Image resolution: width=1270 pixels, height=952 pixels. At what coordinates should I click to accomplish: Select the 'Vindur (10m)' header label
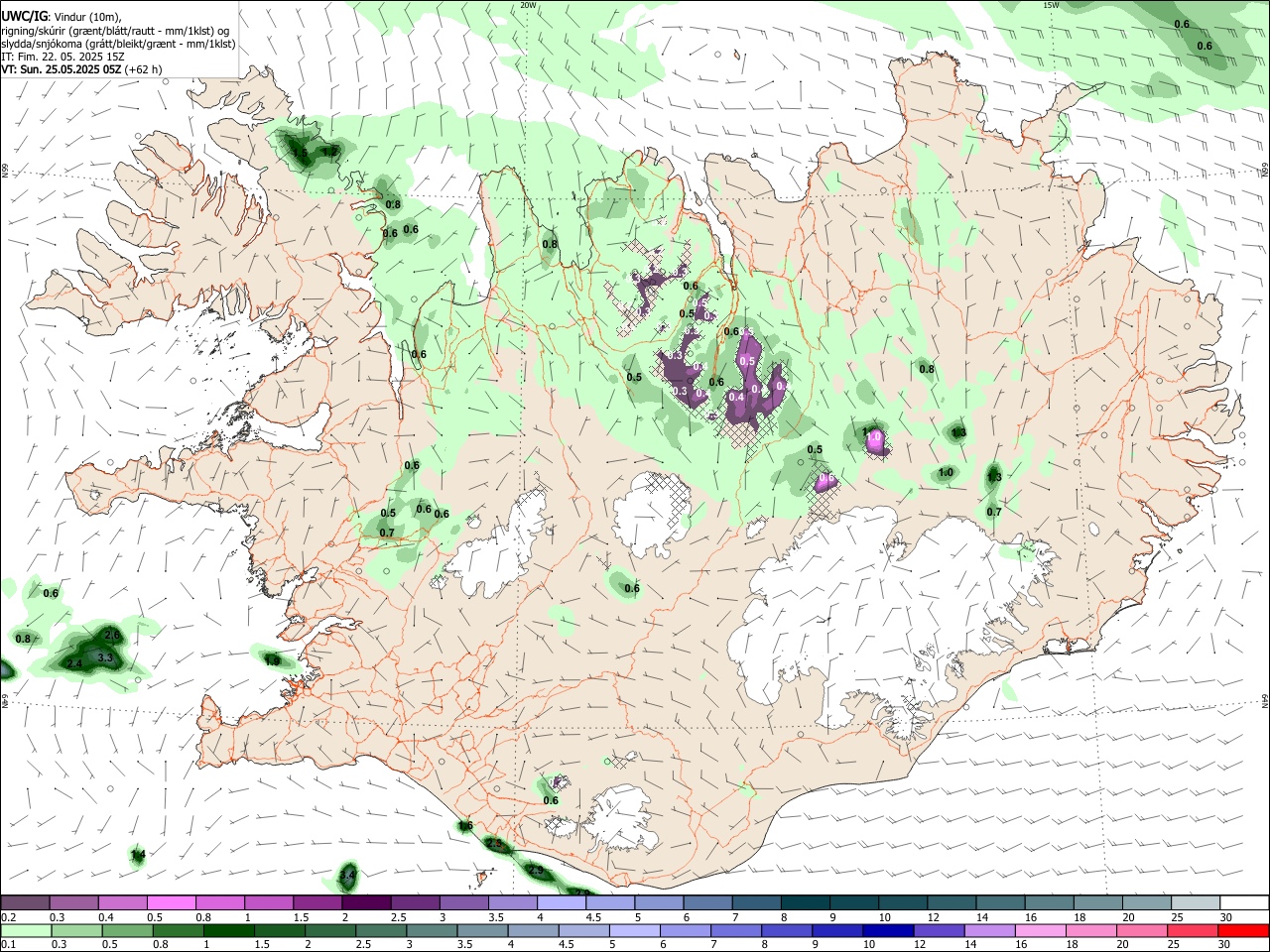click(88, 17)
